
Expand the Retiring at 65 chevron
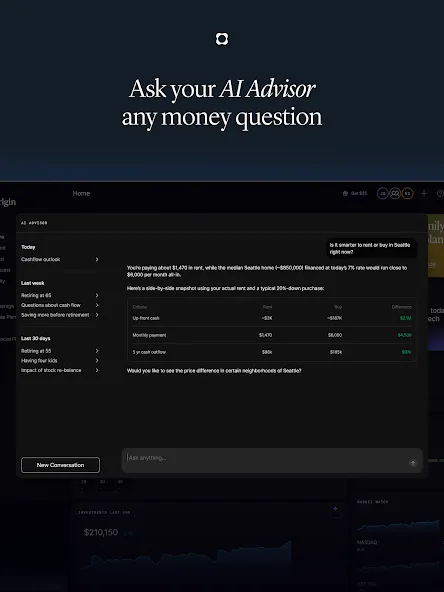97,295
